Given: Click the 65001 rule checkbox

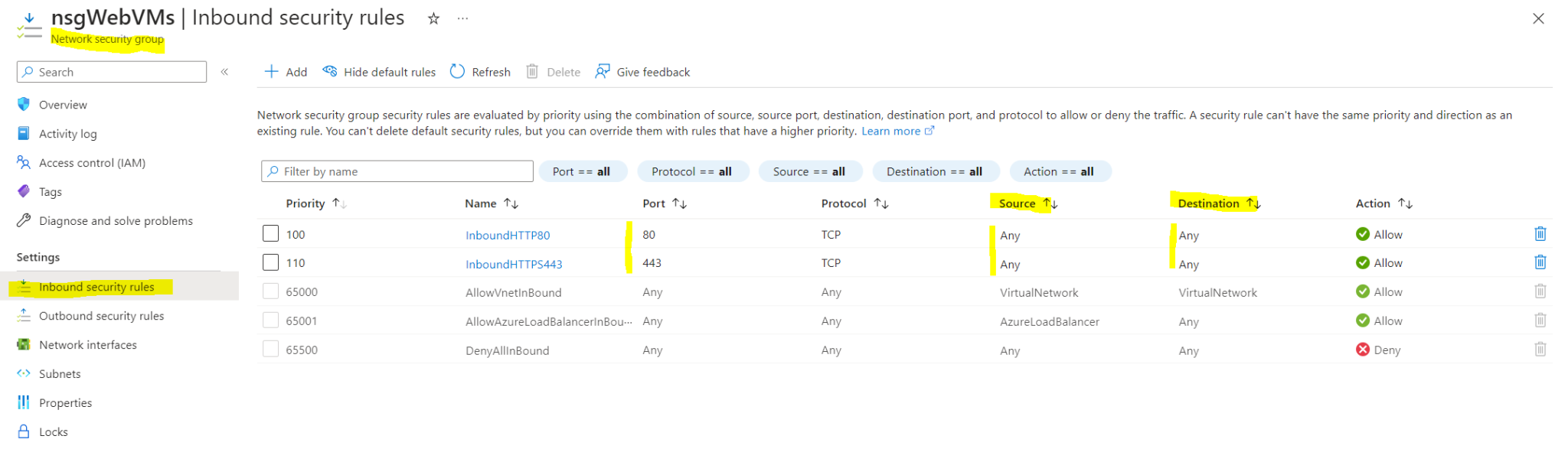Looking at the screenshot, I should pyautogui.click(x=270, y=320).
